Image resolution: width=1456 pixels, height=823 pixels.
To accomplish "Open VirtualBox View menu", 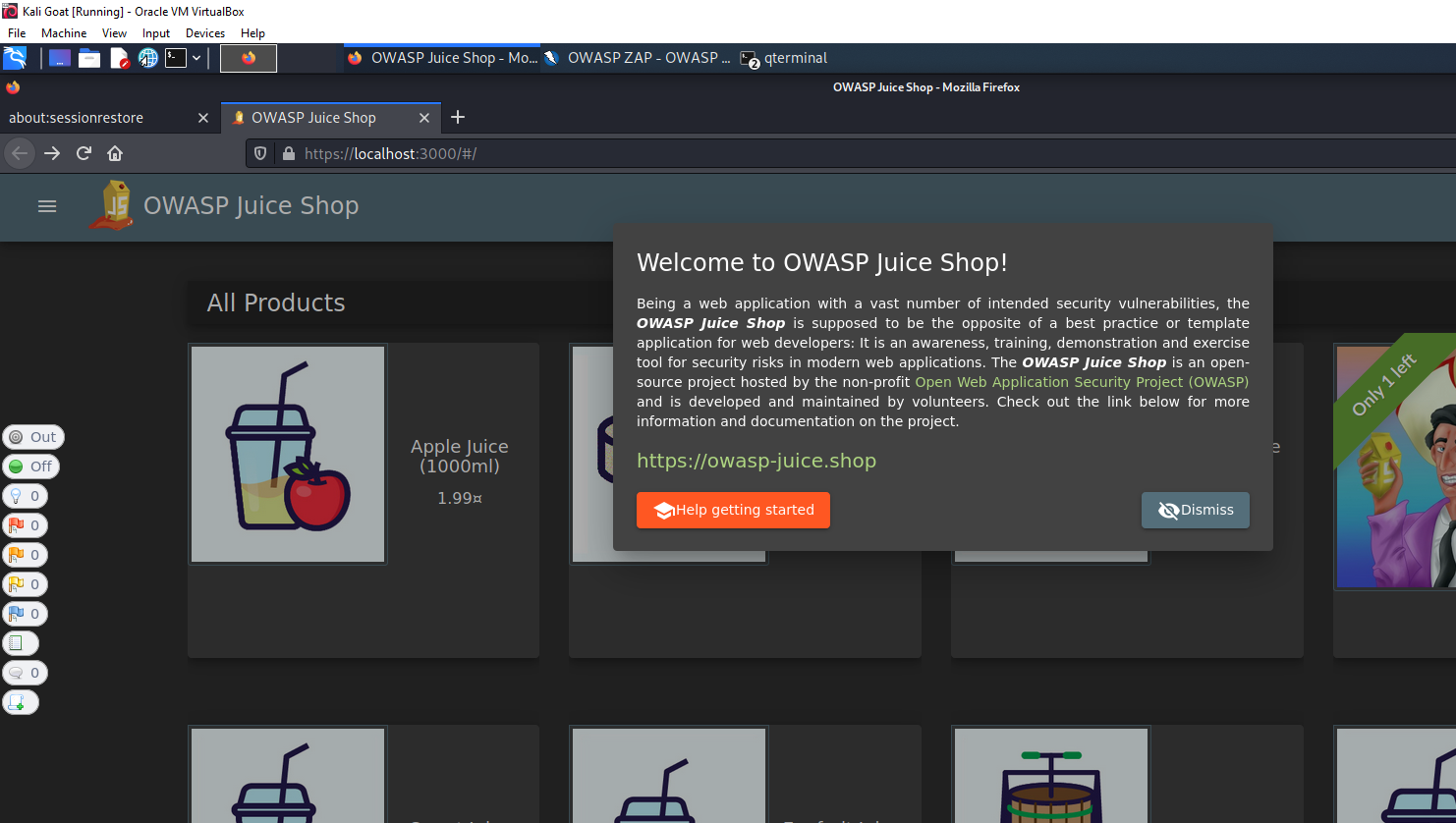I will click(114, 32).
